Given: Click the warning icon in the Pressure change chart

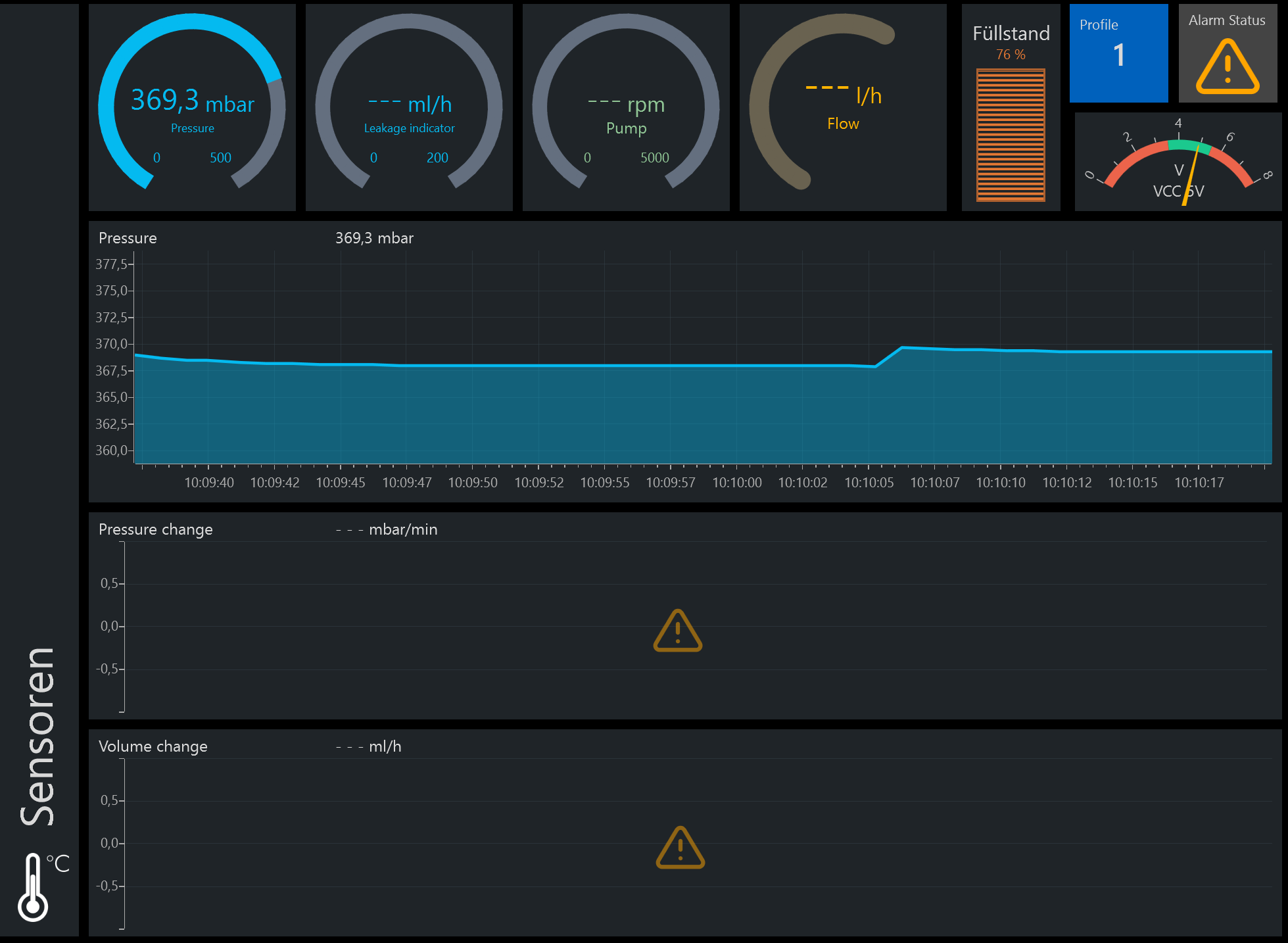Looking at the screenshot, I should point(678,631).
